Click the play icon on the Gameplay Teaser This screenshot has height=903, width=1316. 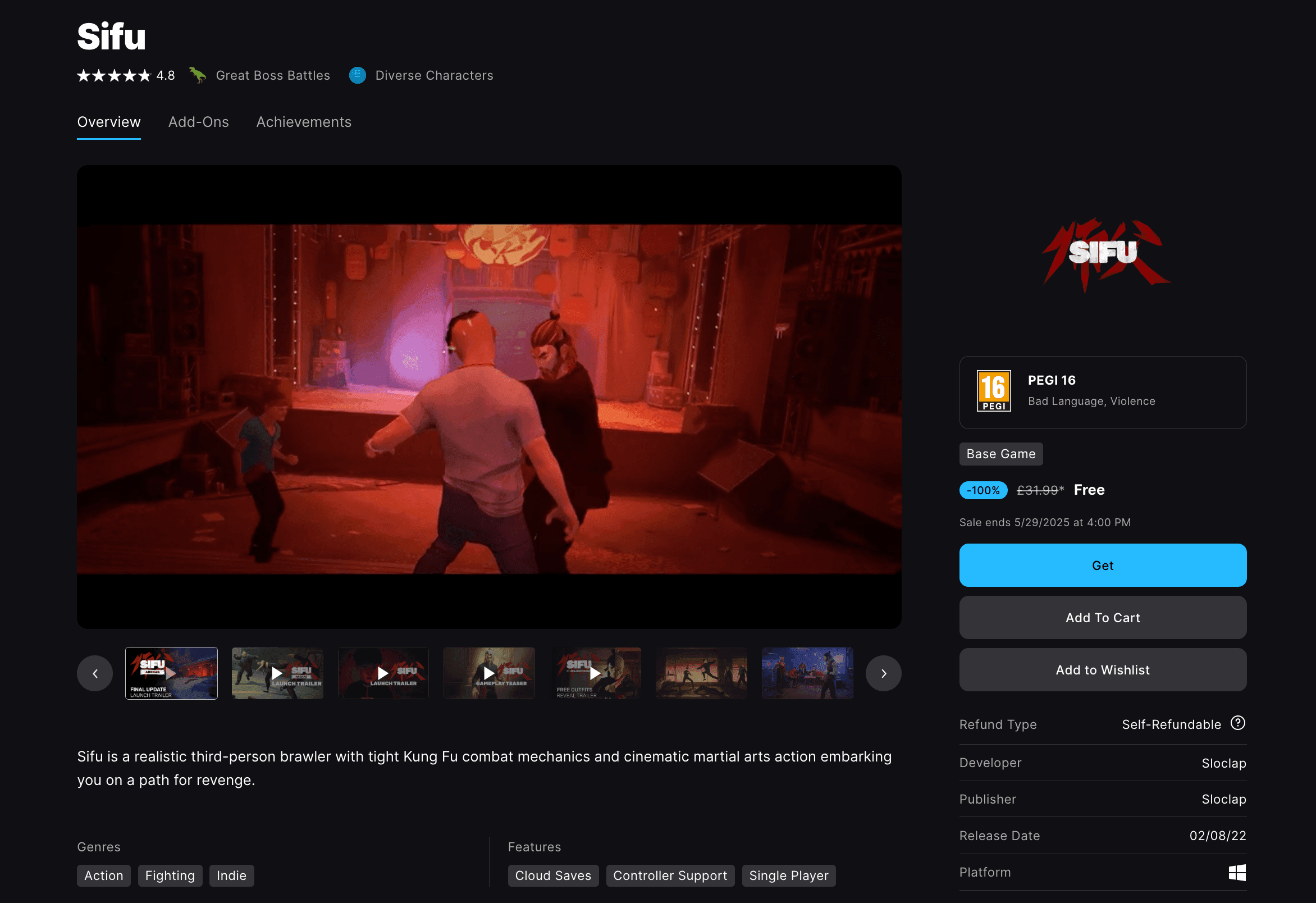488,673
